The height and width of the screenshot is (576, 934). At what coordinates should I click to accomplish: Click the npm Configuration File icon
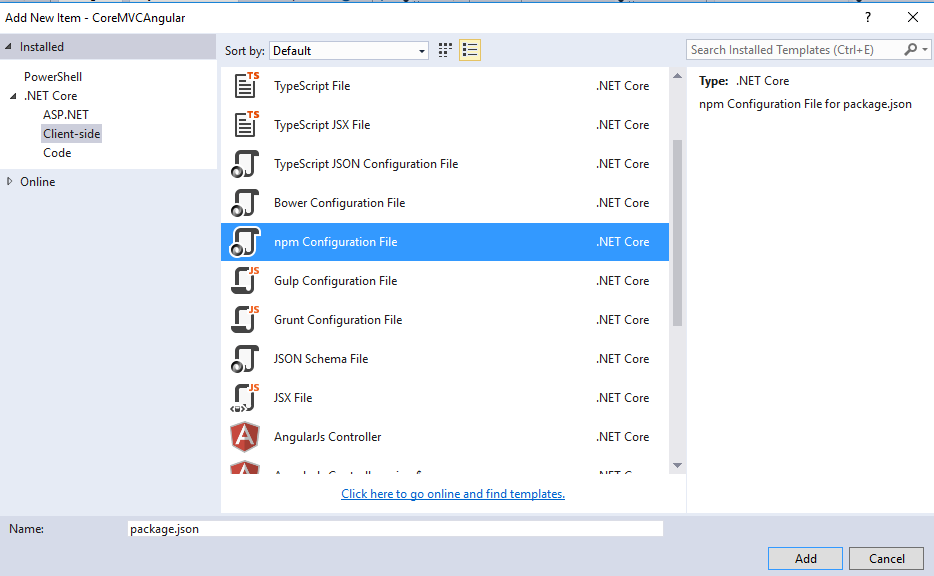pos(245,242)
